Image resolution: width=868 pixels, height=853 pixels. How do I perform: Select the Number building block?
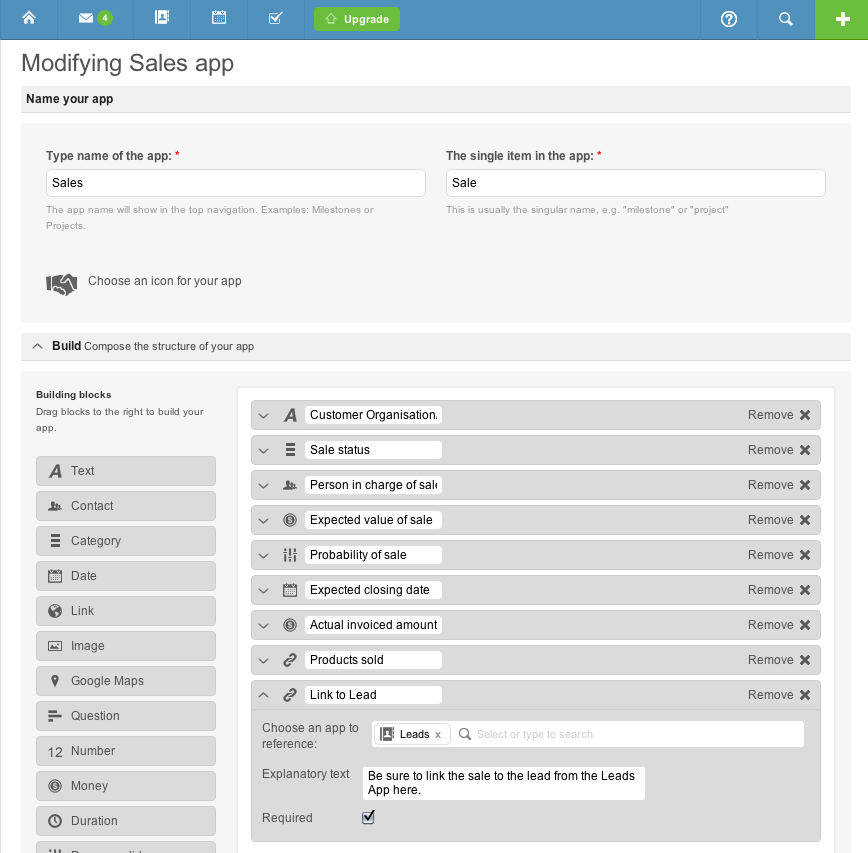coord(126,751)
